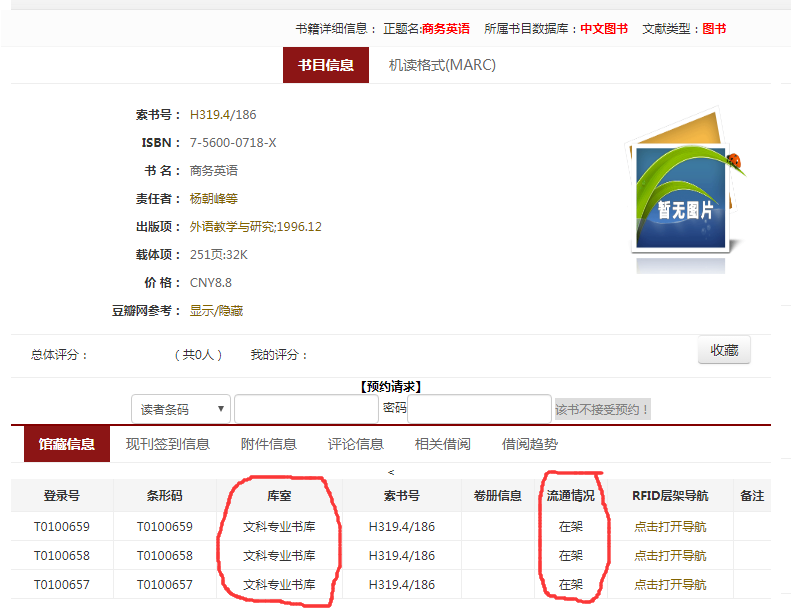
Task: Click 我的评分 rating label
Action: [279, 355]
